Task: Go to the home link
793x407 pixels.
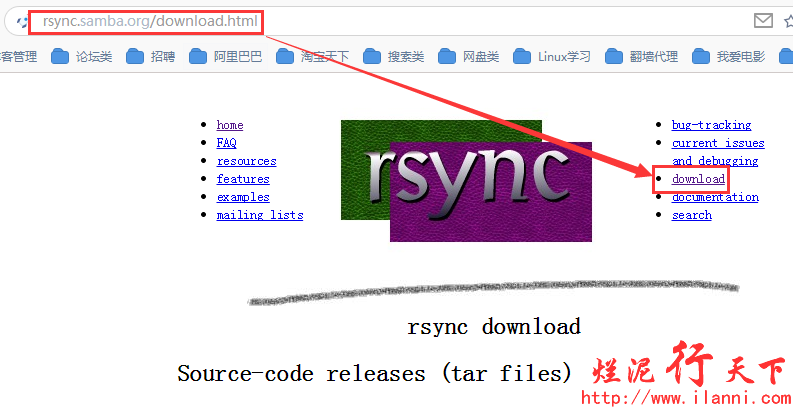Action: (x=230, y=125)
